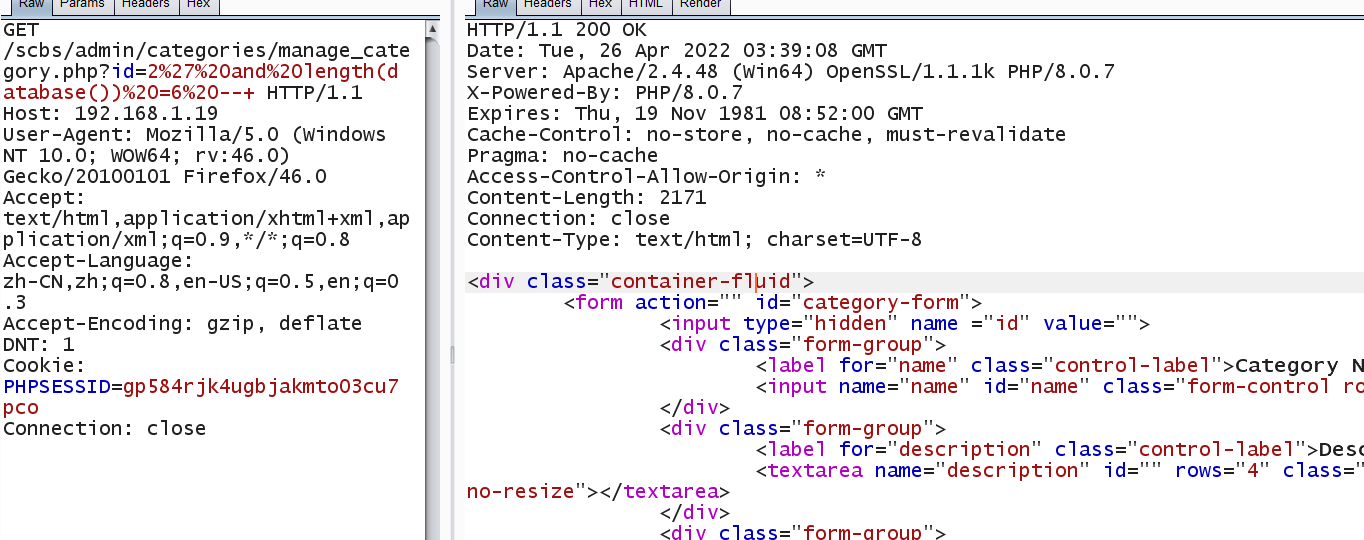Click the 'Expires: Thu, 19 Nov 1981' header
Image resolution: width=1364 pixels, height=540 pixels.
(694, 113)
